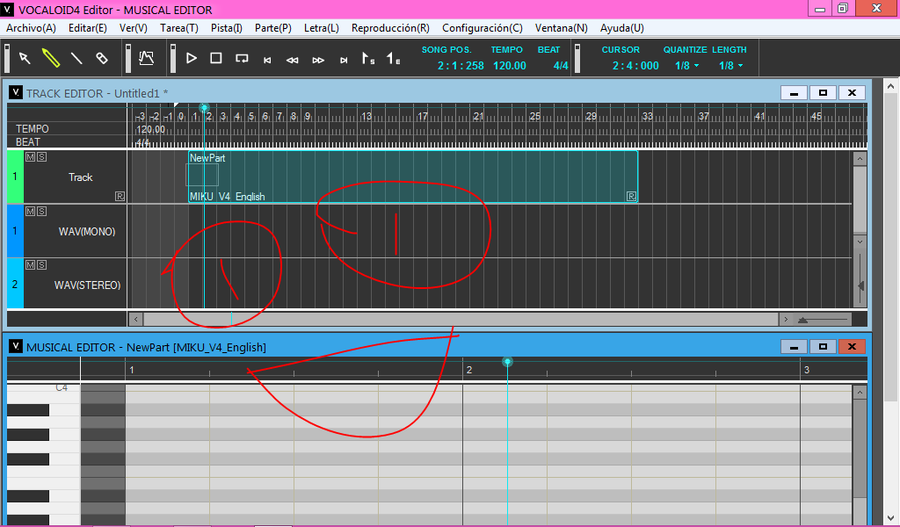Select the WAV(MONO) track label
Viewport: 900px width, 527px height.
[87, 232]
